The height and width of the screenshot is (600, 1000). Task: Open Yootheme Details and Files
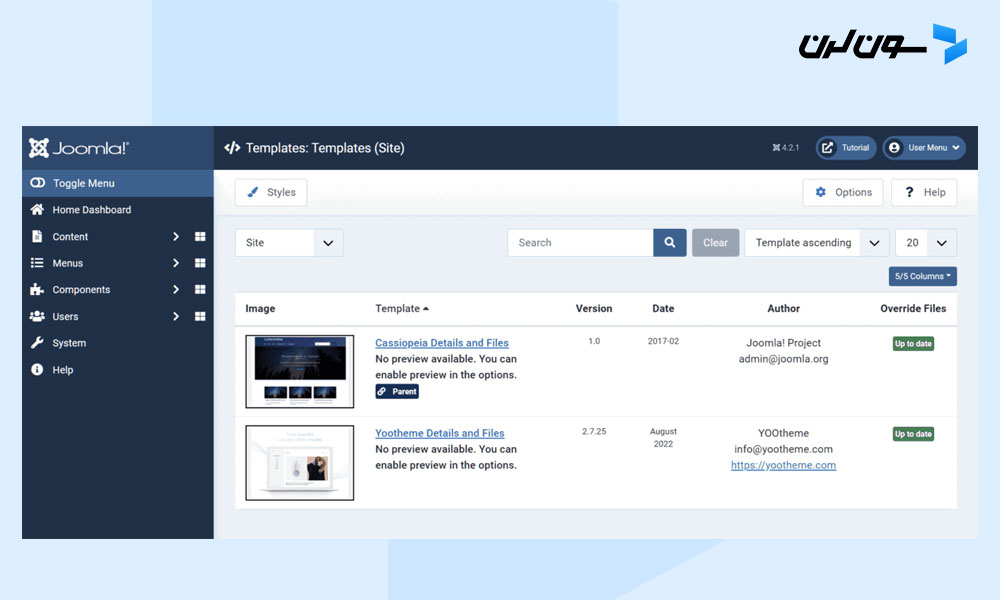point(439,434)
